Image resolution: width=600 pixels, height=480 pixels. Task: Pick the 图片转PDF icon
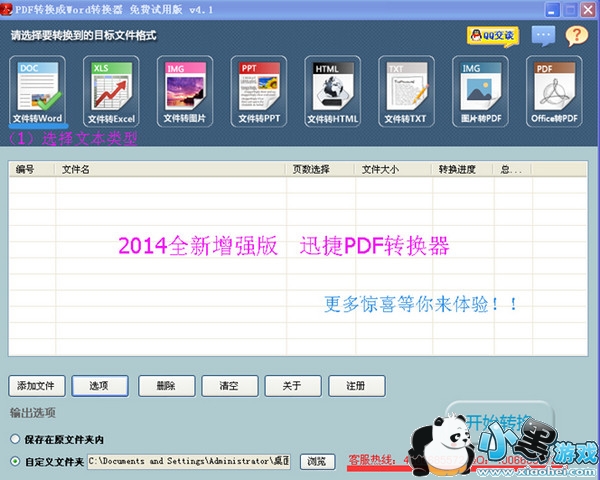pyautogui.click(x=480, y=91)
